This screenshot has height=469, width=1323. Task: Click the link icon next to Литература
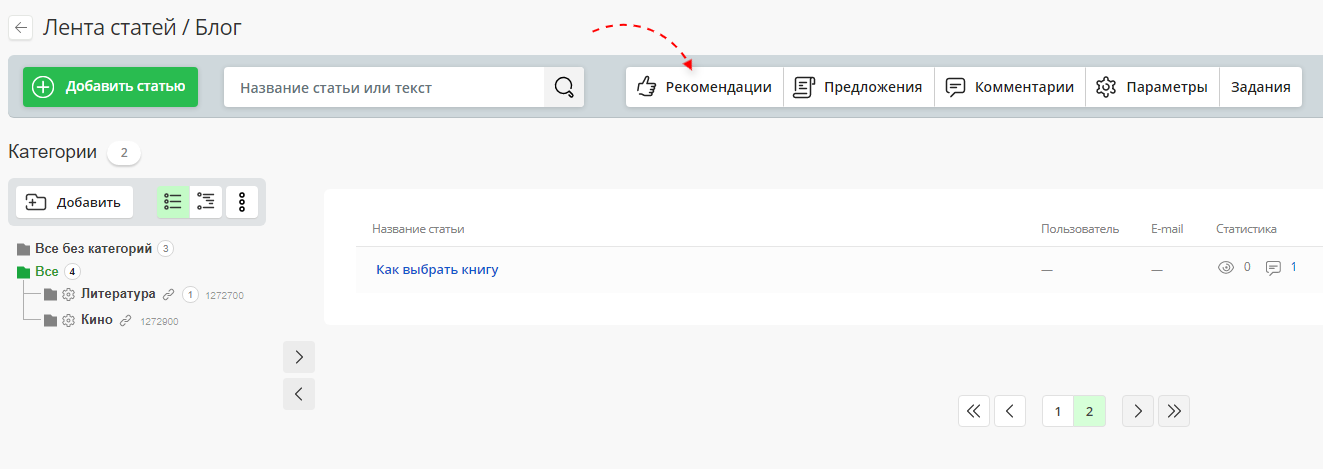(168, 294)
